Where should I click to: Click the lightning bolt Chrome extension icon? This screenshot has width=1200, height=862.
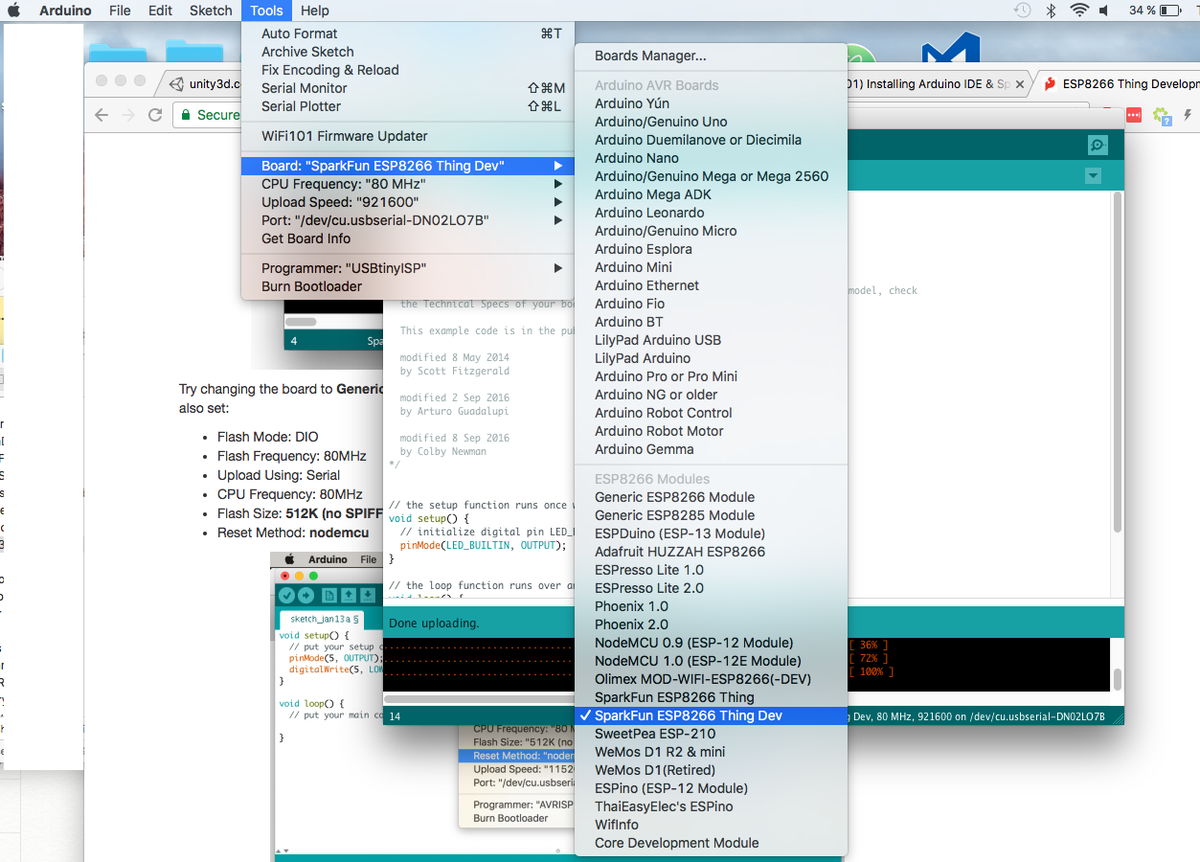pos(1188,115)
